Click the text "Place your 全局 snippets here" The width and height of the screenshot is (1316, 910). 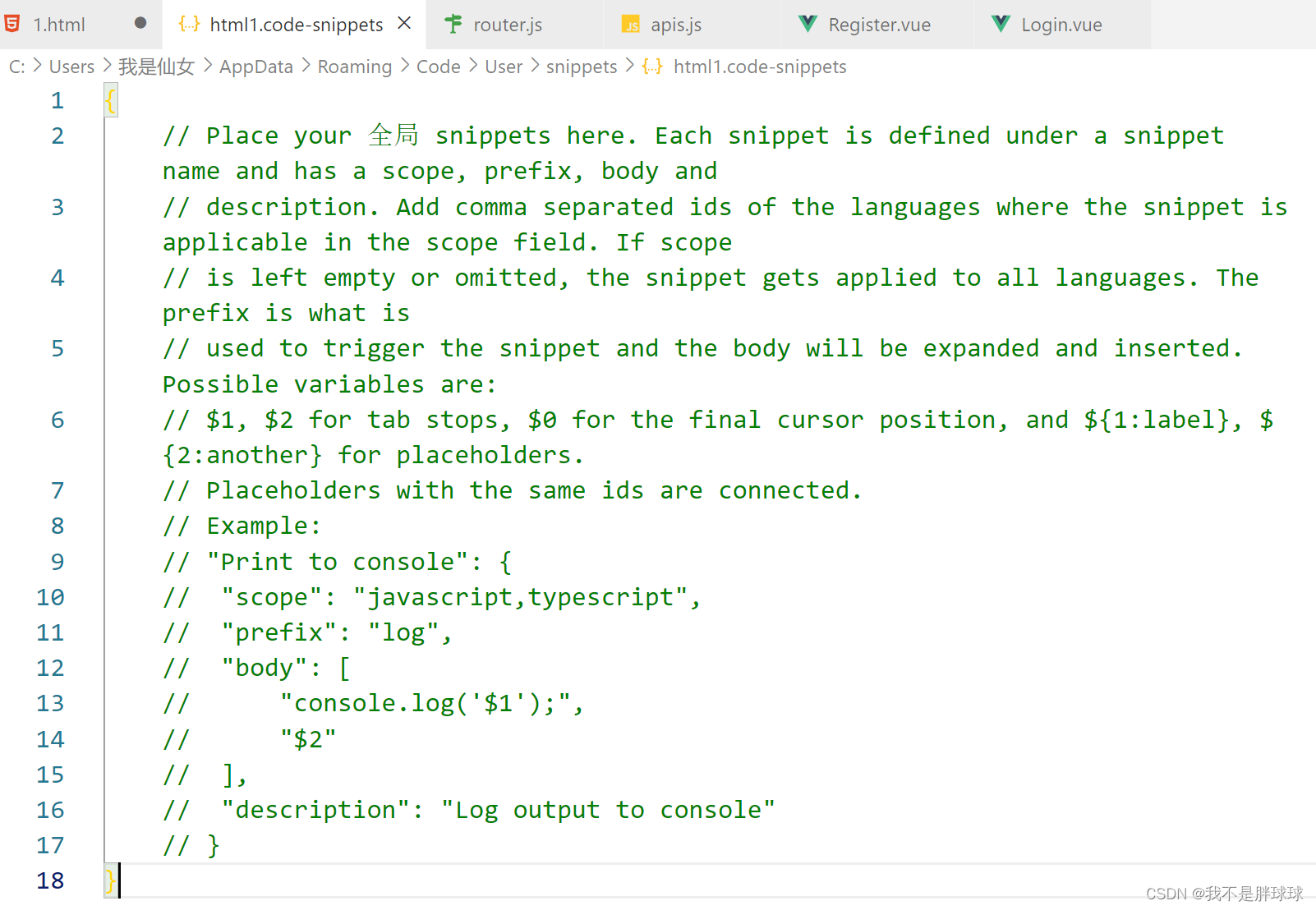(x=415, y=136)
